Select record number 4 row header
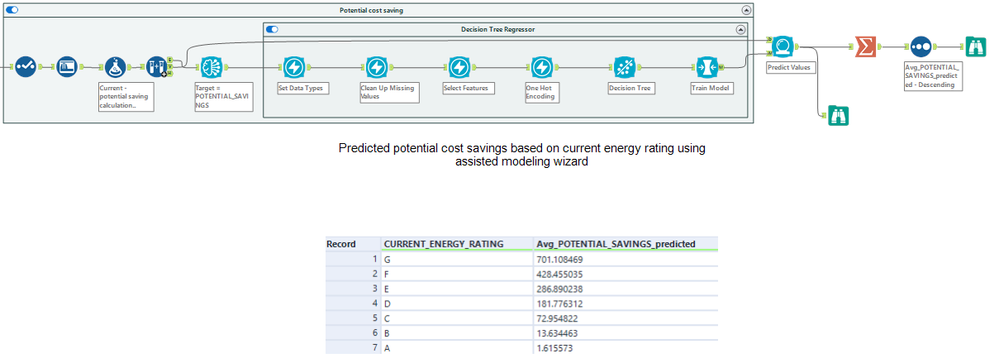The height and width of the screenshot is (364, 999). 352,303
